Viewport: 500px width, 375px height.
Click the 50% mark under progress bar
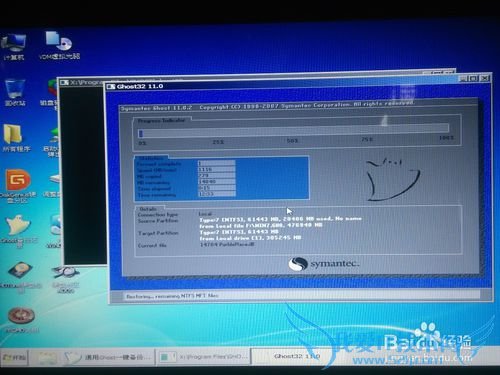[292, 141]
